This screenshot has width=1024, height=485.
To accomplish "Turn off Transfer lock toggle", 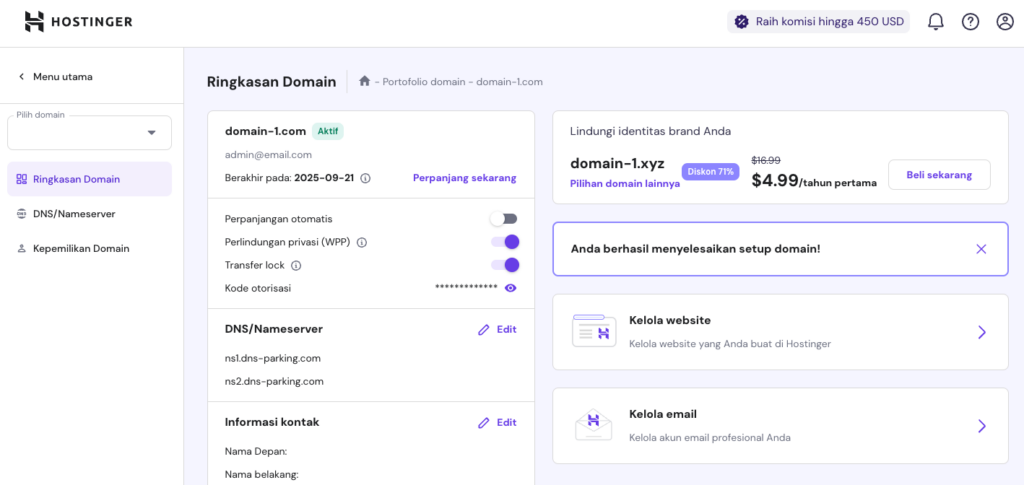I will pos(505,265).
